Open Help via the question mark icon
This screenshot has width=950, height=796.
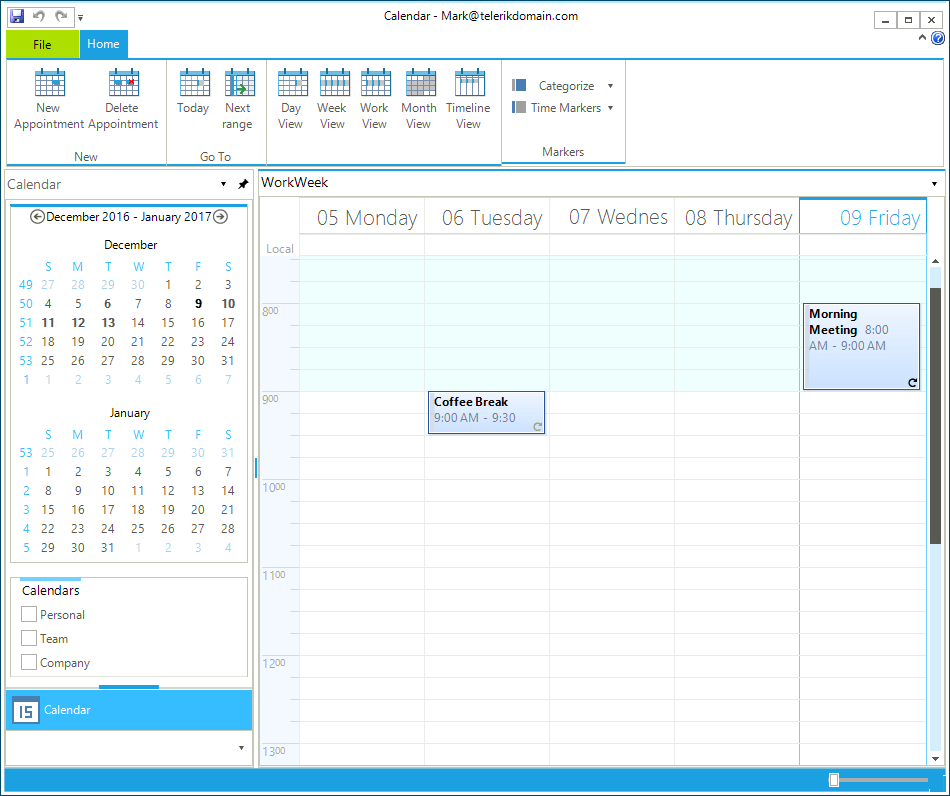tap(937, 38)
